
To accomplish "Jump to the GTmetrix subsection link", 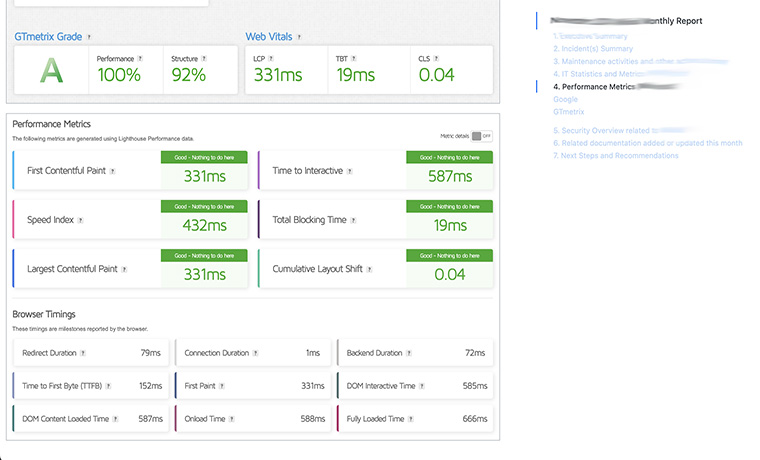I will point(568,112).
